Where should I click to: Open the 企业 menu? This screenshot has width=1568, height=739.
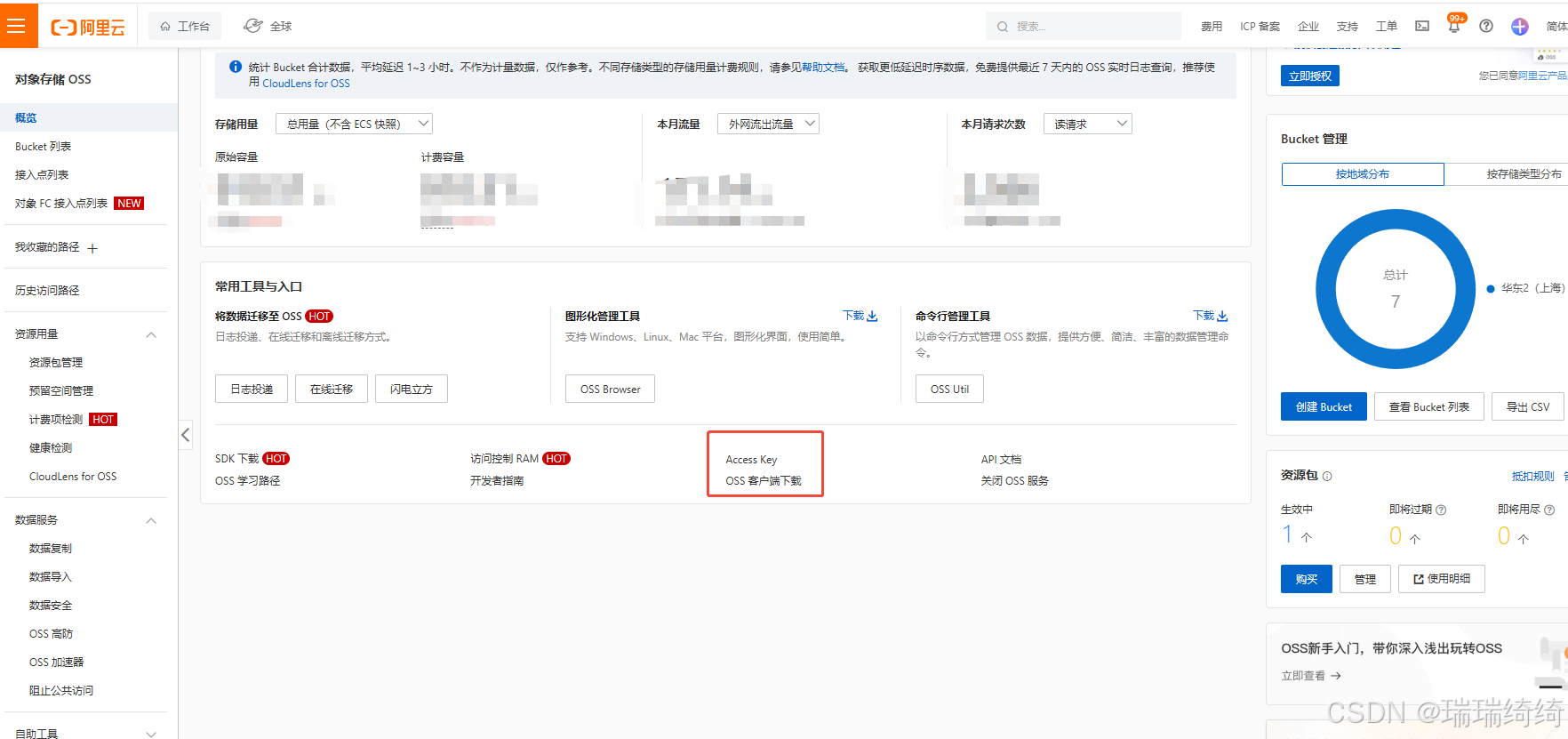(x=1308, y=27)
